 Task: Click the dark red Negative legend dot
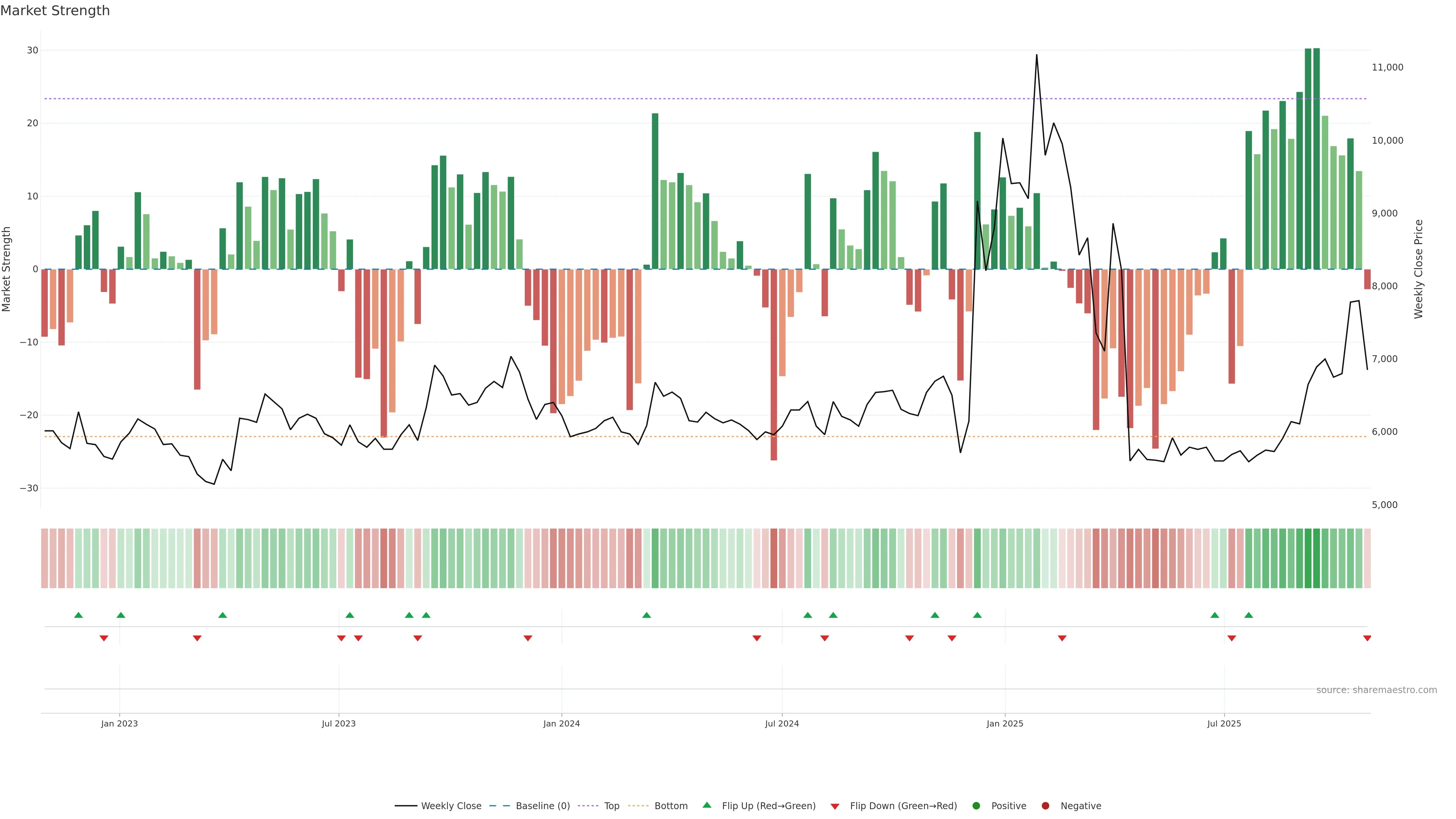1046,805
